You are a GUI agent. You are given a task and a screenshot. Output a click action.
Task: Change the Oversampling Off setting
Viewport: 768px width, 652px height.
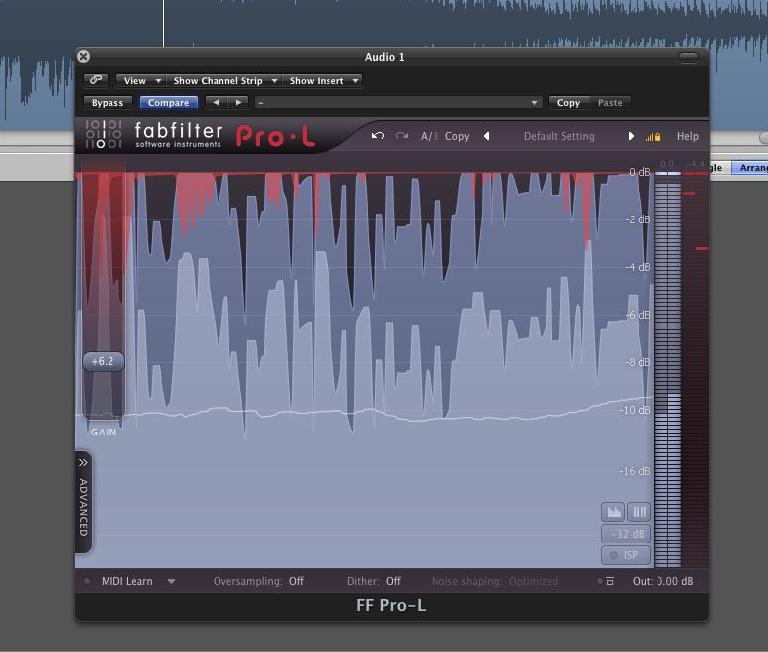[296, 581]
